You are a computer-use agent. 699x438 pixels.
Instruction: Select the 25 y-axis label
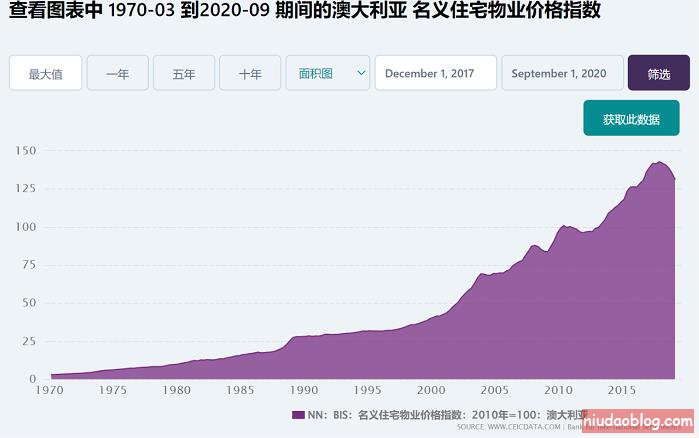29,341
